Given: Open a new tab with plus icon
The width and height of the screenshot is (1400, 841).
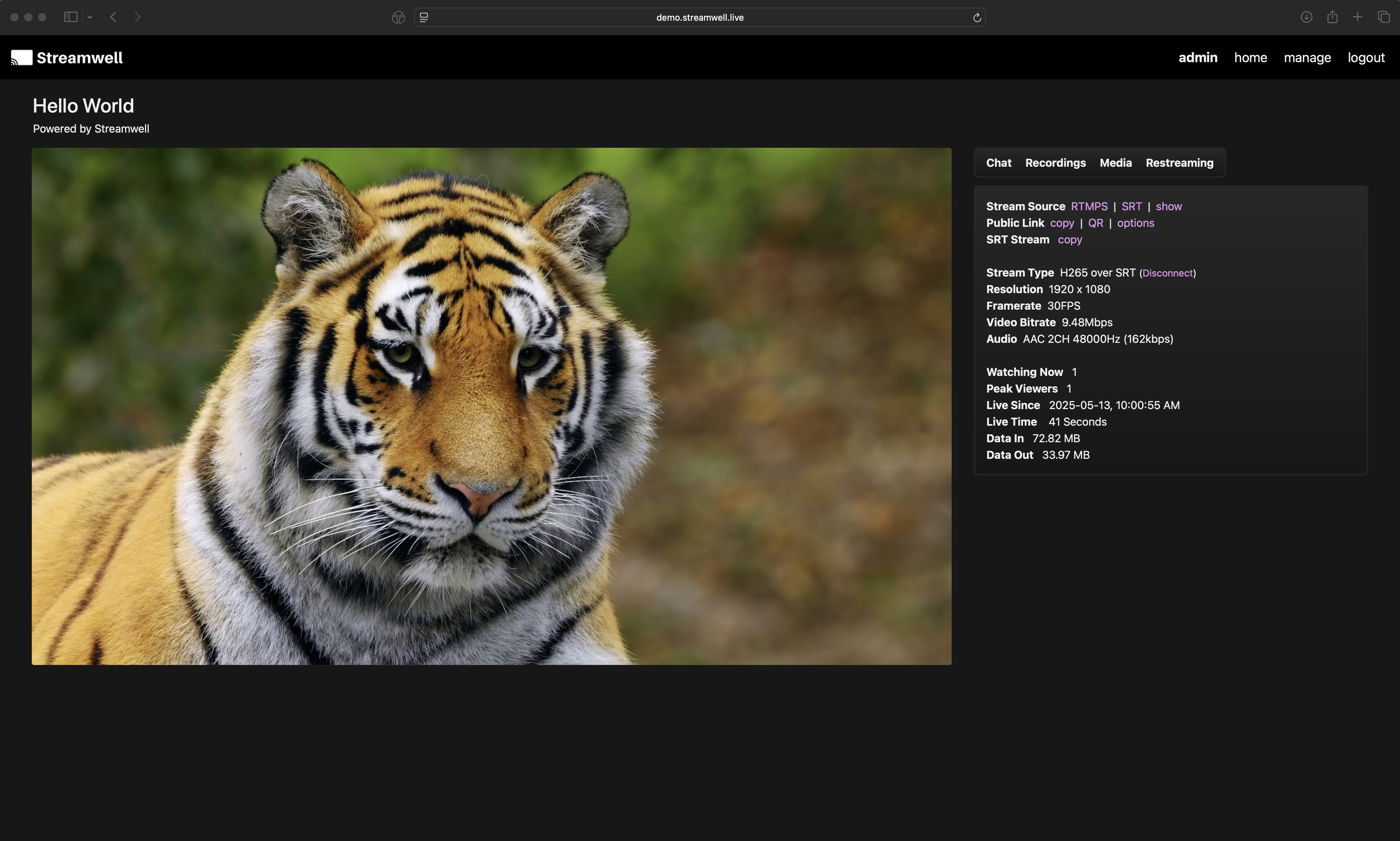Looking at the screenshot, I should click(1358, 17).
